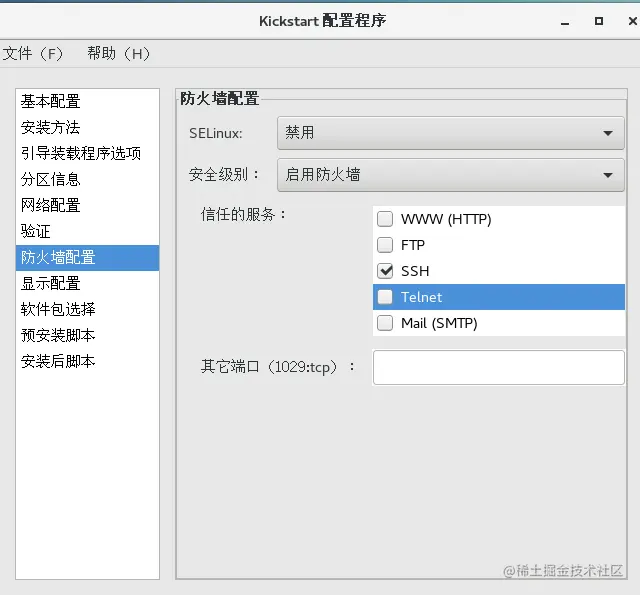
Task: Tick the Telnet checkbox
Action: (x=385, y=297)
